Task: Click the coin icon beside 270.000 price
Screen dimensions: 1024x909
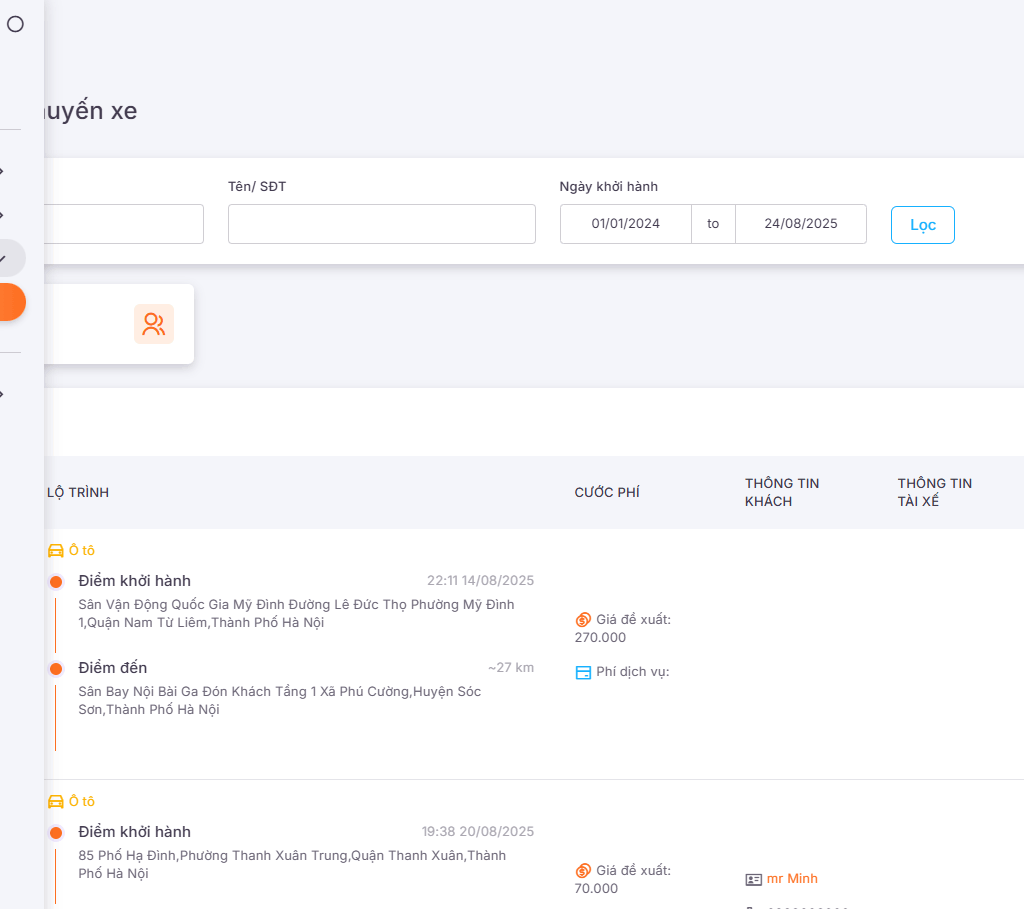Action: pyautogui.click(x=583, y=620)
